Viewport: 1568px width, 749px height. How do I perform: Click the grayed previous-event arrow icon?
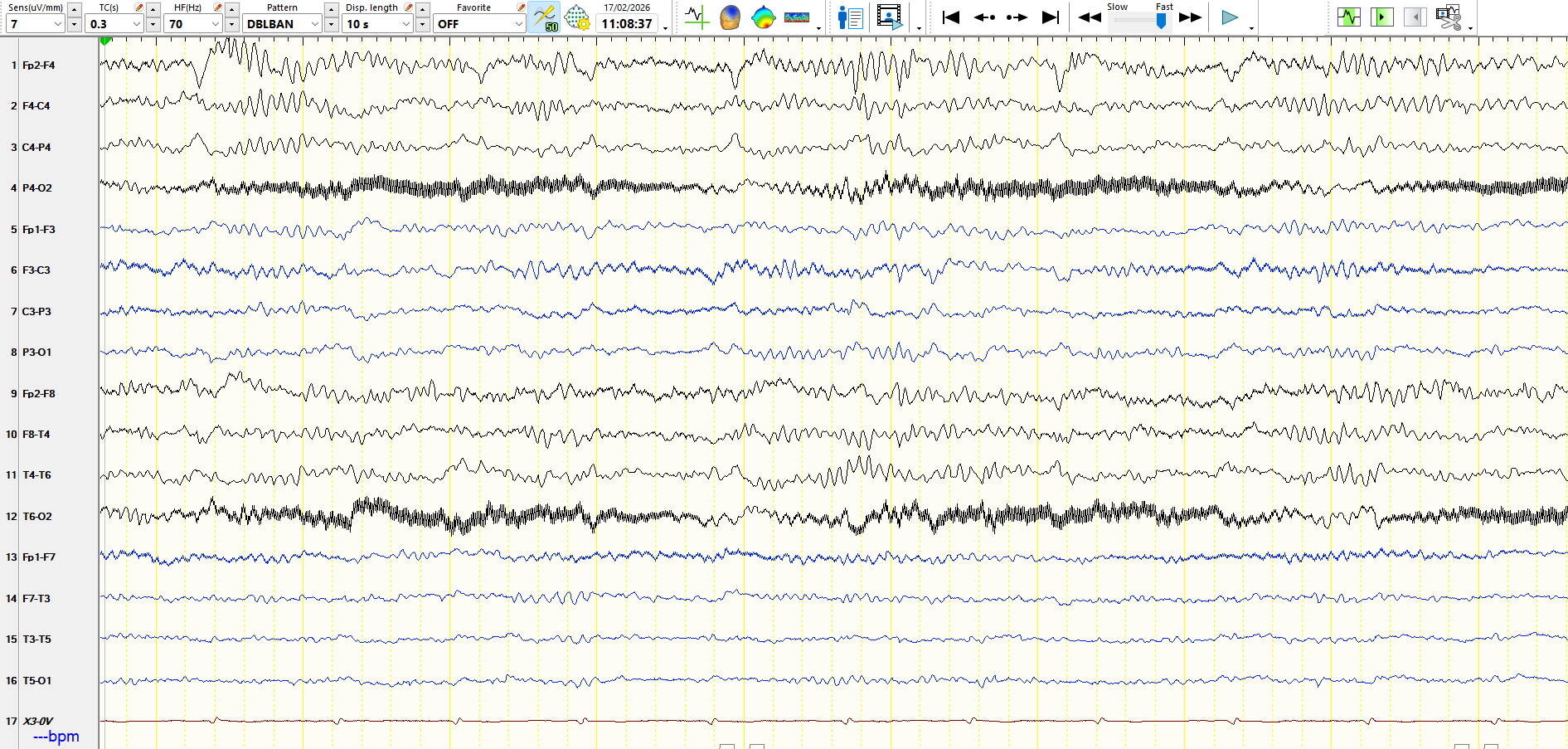1415,17
